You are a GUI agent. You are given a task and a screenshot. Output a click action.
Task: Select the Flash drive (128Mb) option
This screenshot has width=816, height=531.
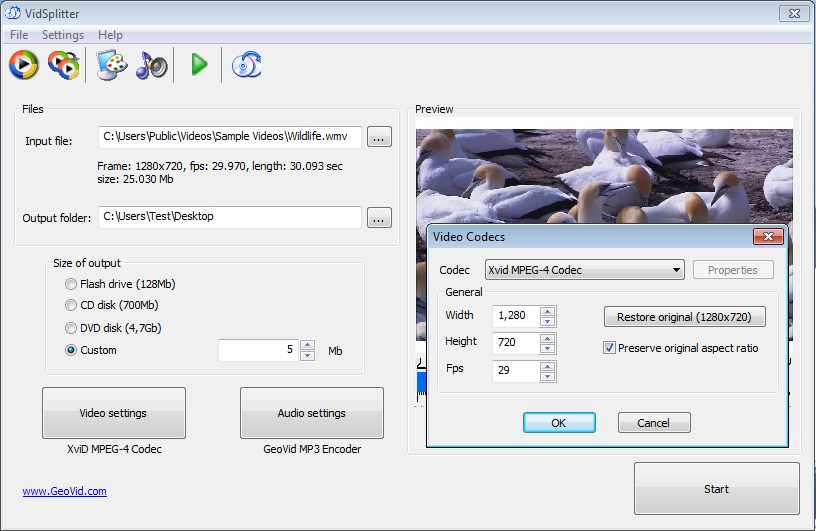[x=71, y=284]
